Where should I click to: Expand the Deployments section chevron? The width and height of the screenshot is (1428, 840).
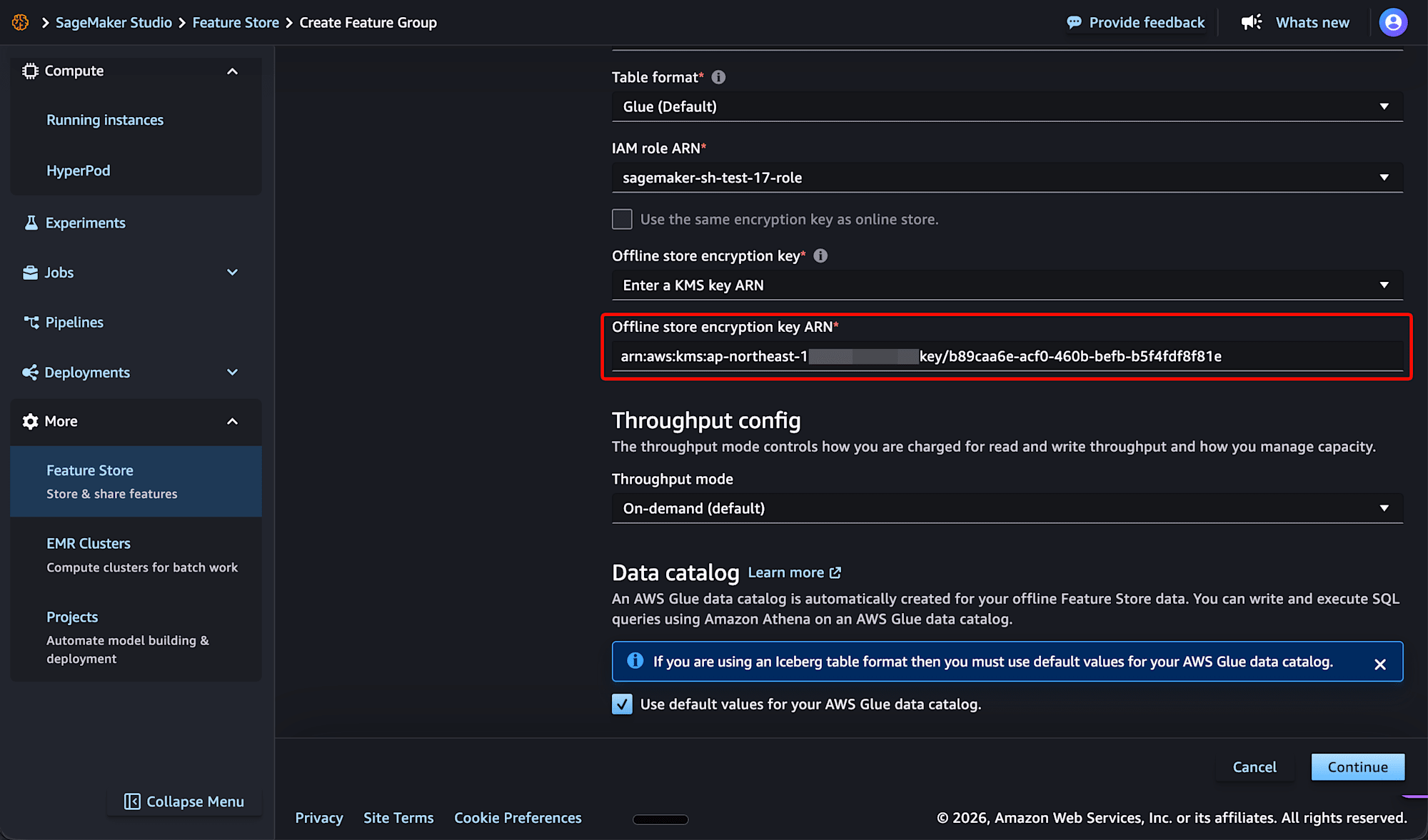click(x=232, y=373)
